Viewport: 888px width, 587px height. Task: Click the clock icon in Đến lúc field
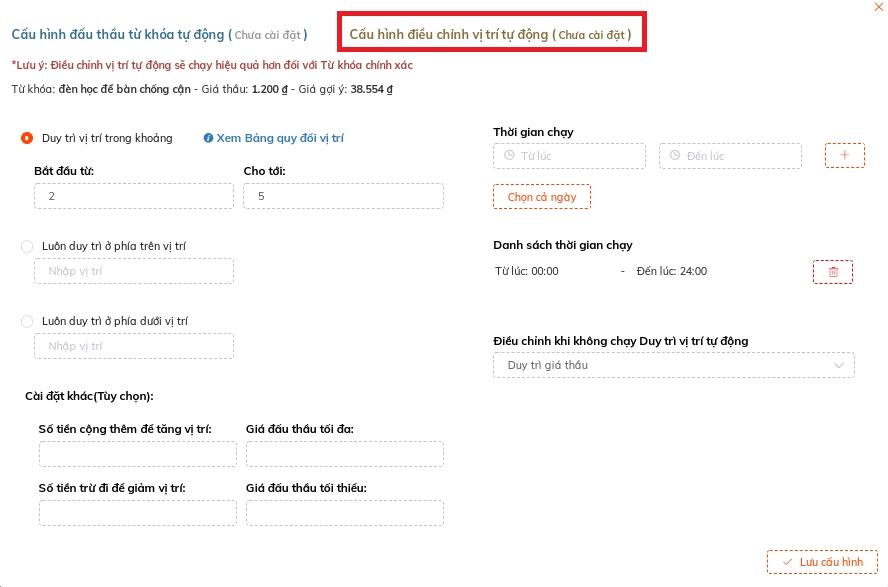click(x=675, y=156)
